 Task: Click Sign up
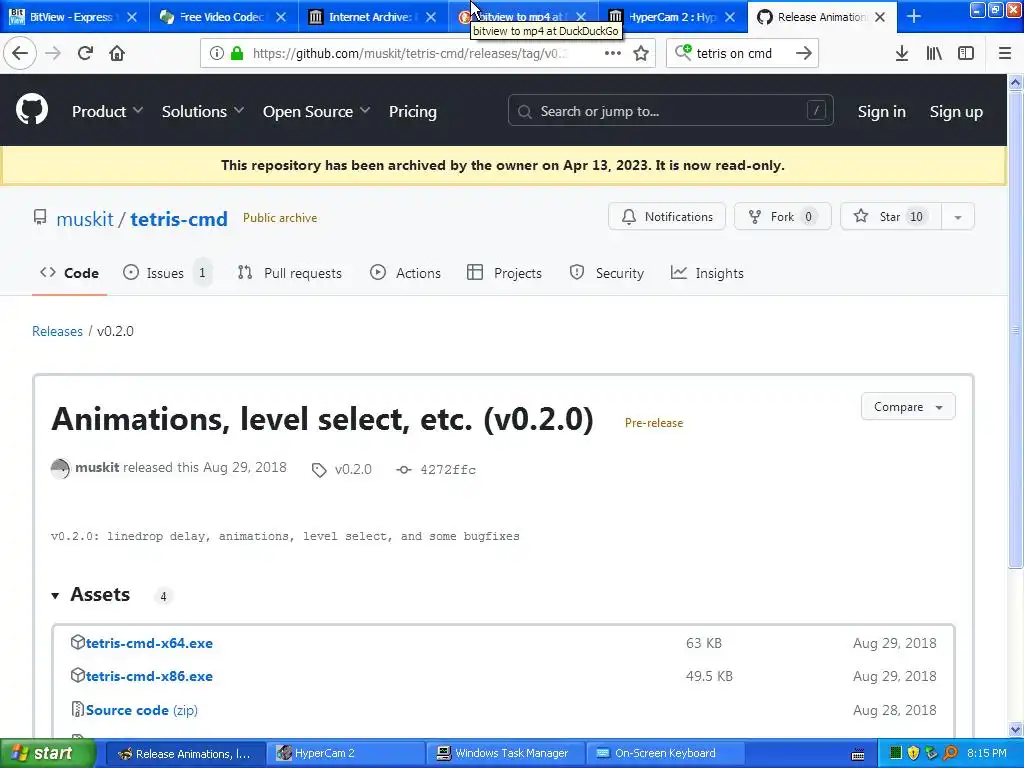tap(955, 112)
